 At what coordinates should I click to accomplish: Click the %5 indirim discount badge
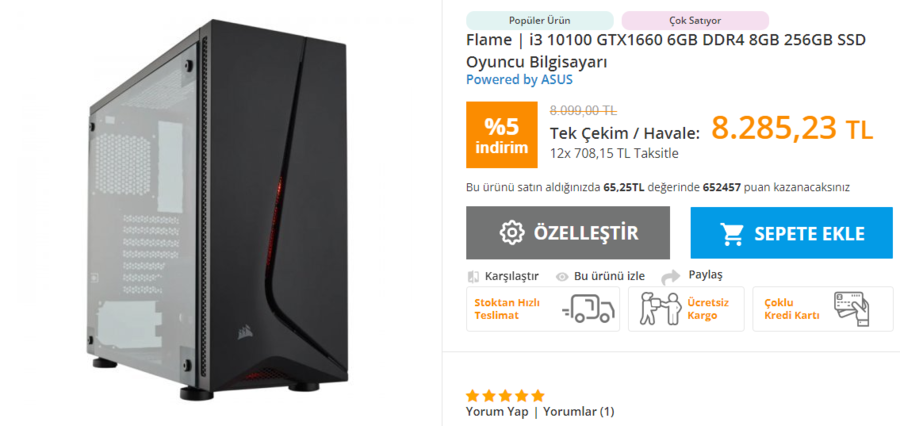pos(502,135)
